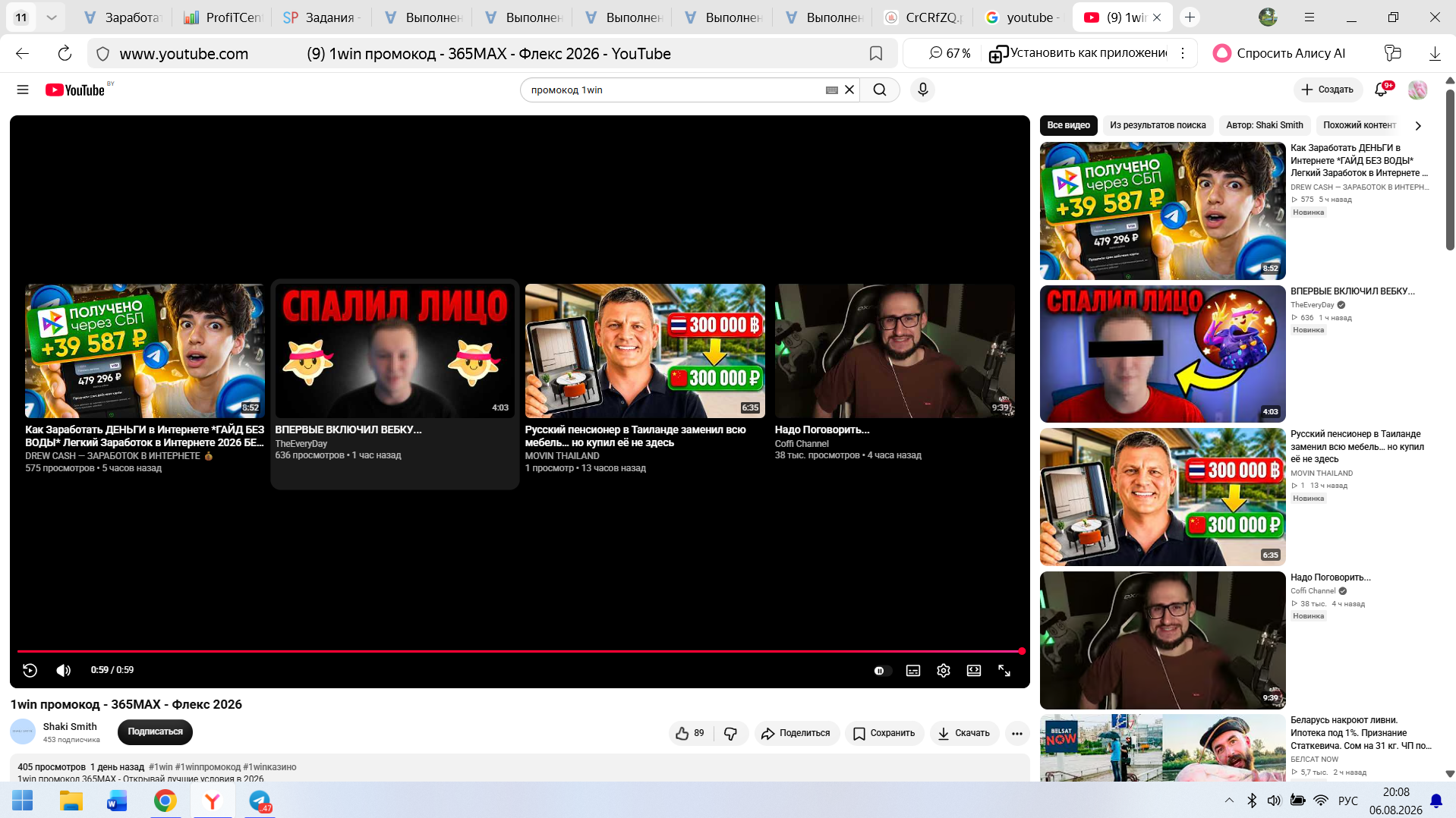Open the YouTube guide hamburger menu
1456x818 pixels.
[23, 90]
